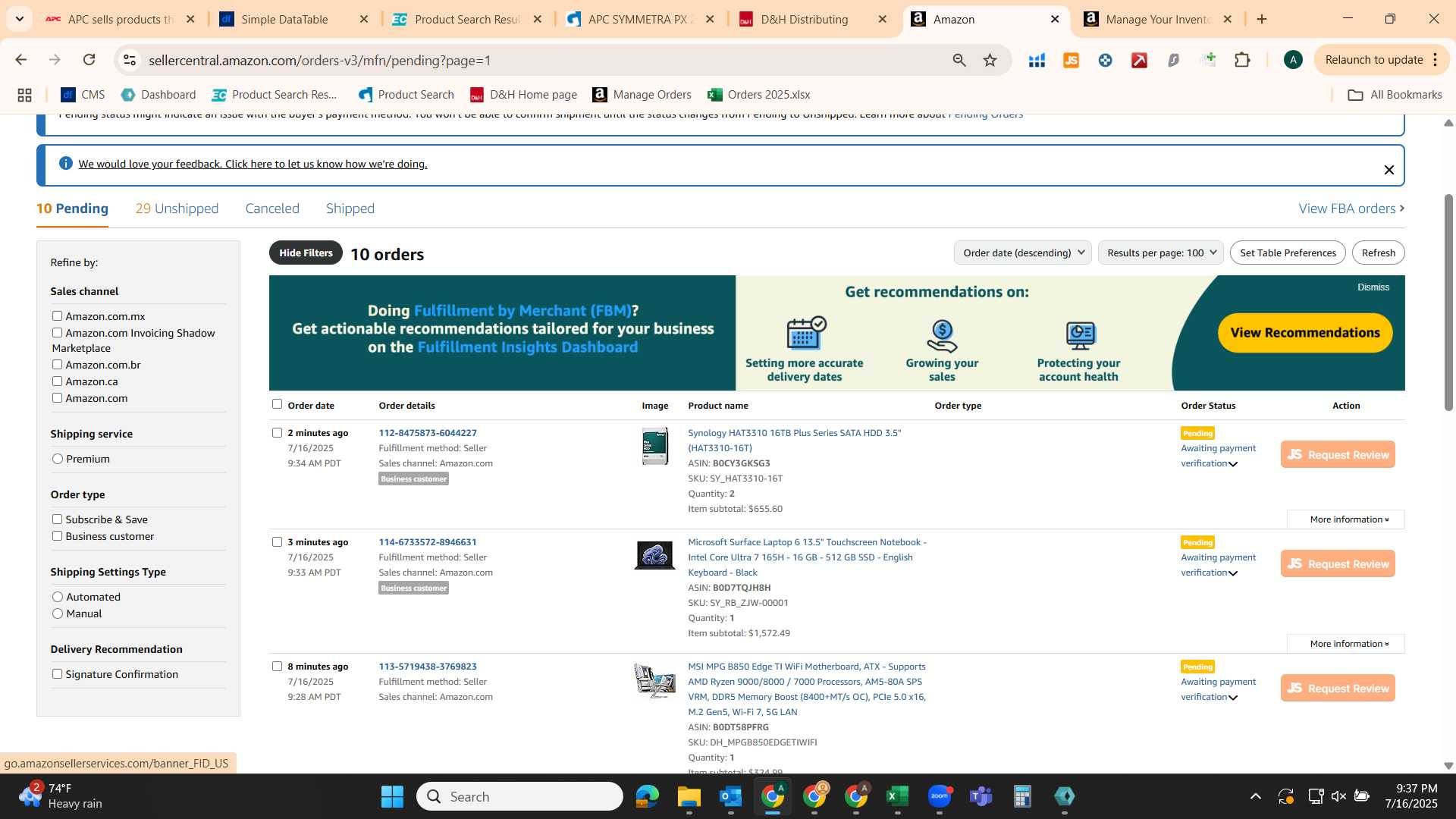Viewport: 1456px width, 819px height.
Task: Select the Premium shipping service radio
Action: pyautogui.click(x=58, y=459)
